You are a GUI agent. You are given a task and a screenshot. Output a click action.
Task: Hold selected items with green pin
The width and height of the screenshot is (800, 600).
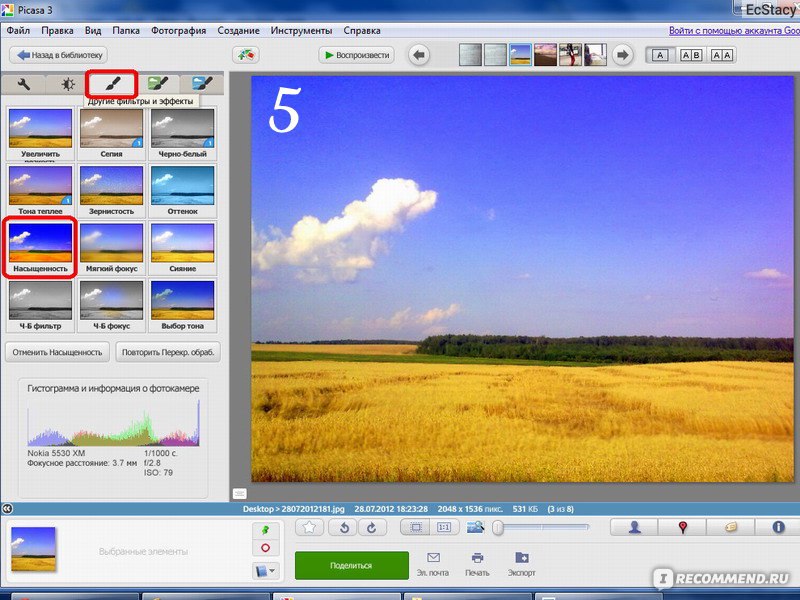click(265, 530)
